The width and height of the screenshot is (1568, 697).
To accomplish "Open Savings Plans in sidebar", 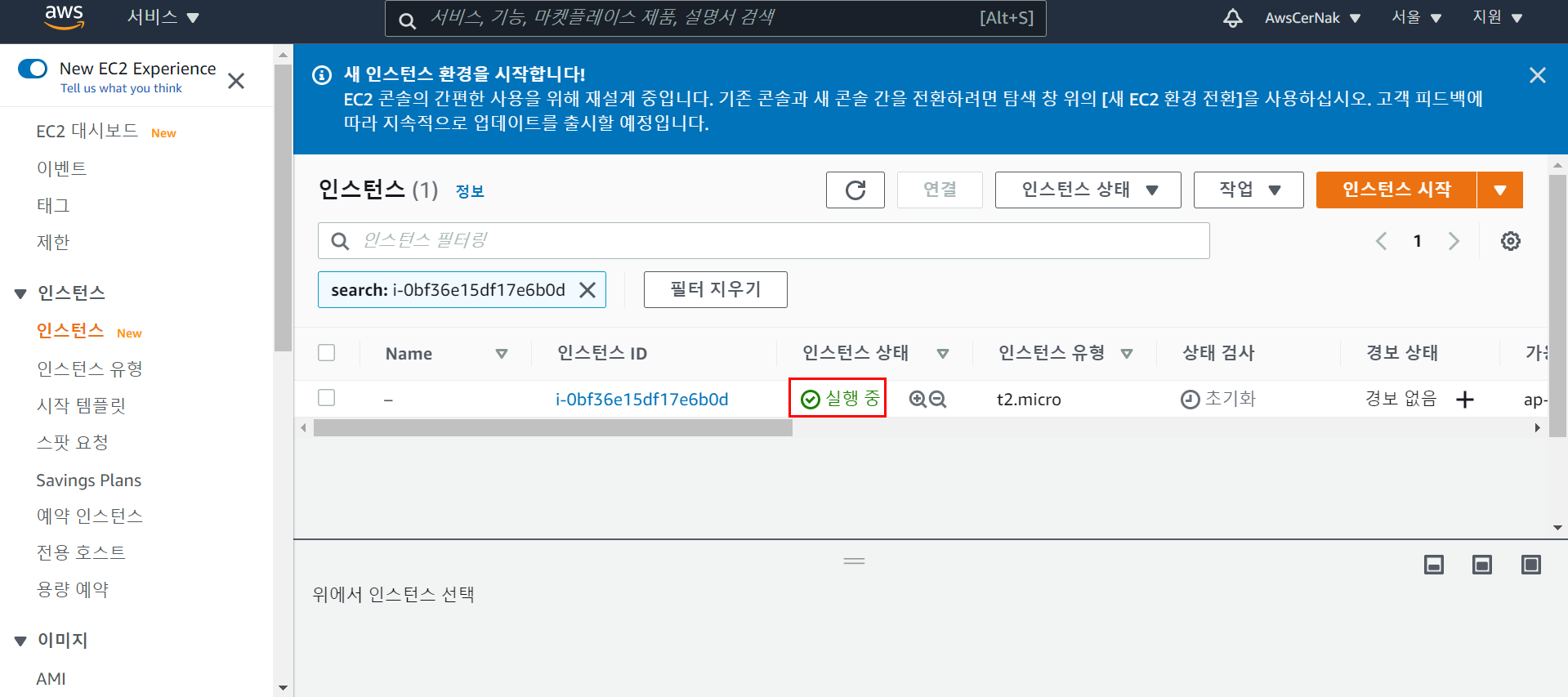I will coord(89,480).
